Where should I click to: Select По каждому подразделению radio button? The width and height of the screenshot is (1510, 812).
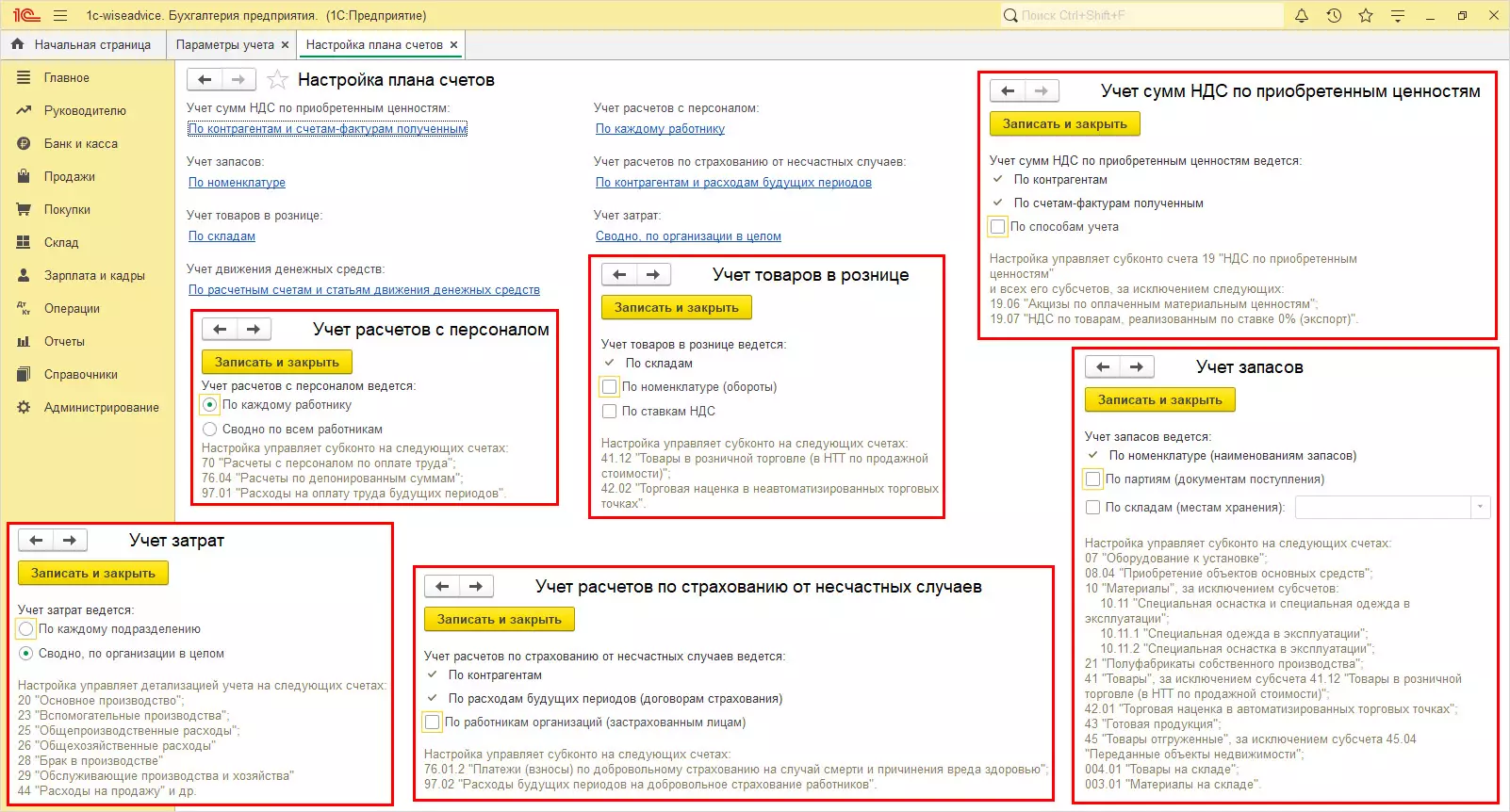pos(25,628)
